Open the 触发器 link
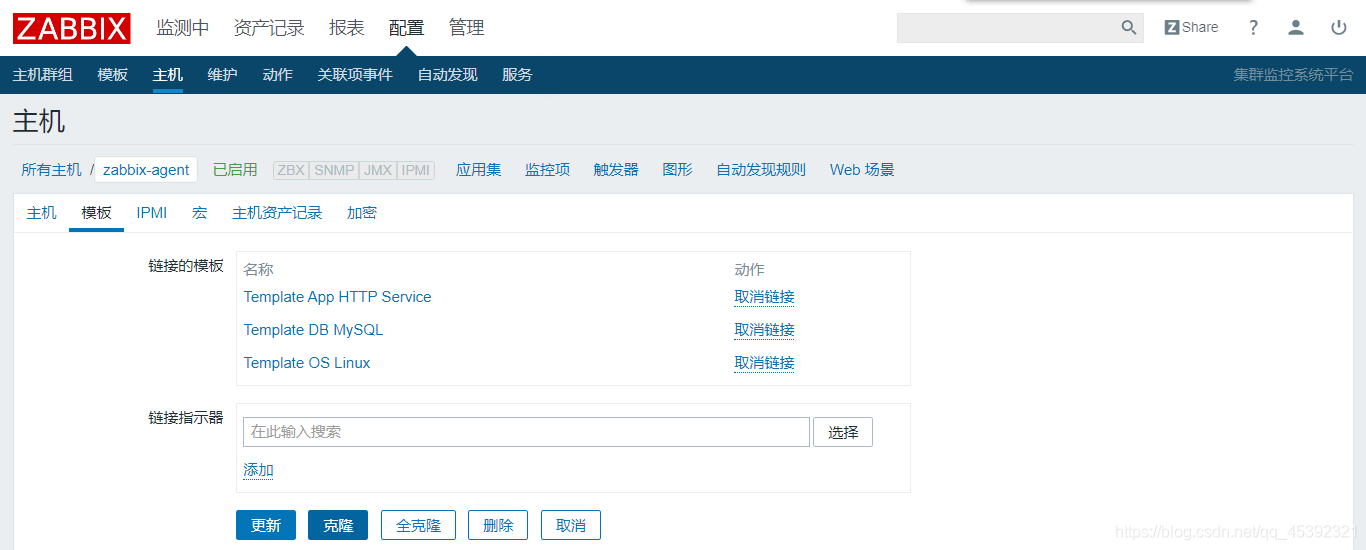 (616, 170)
